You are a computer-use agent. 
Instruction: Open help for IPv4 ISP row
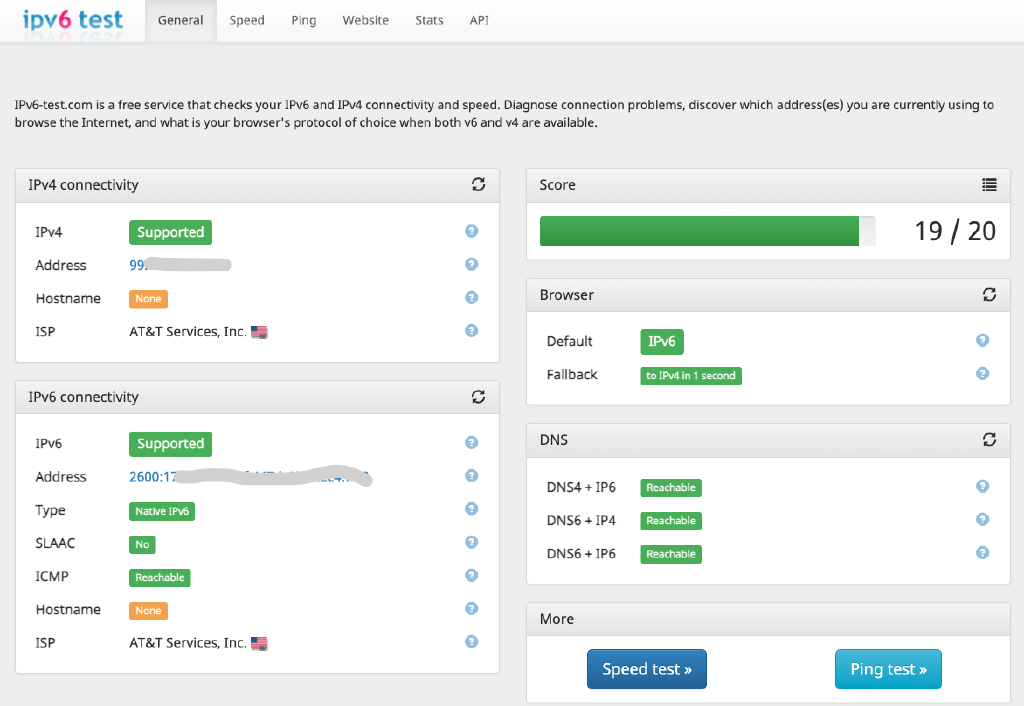tap(472, 330)
